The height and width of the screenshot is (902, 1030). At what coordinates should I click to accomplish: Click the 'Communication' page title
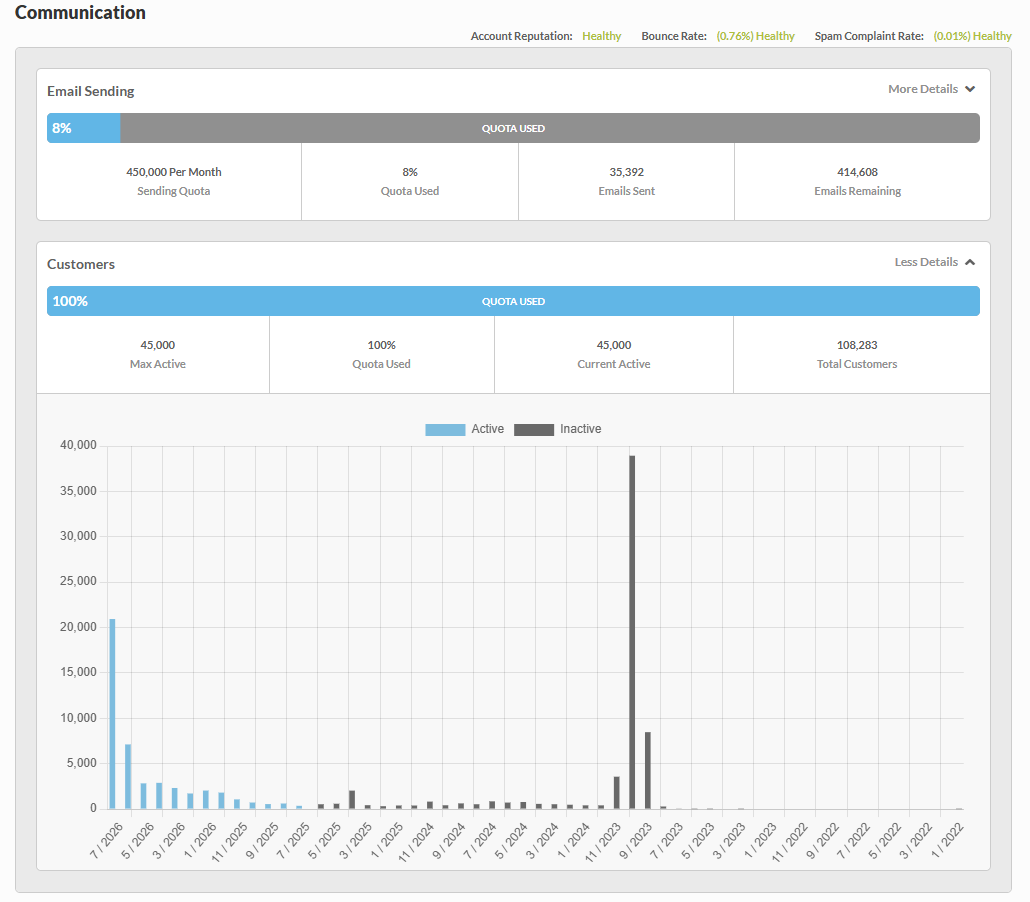80,12
